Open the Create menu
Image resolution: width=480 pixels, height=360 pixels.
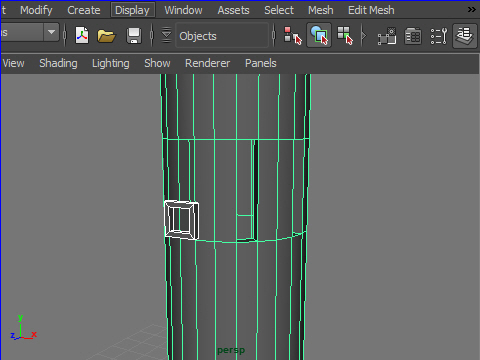click(x=84, y=10)
